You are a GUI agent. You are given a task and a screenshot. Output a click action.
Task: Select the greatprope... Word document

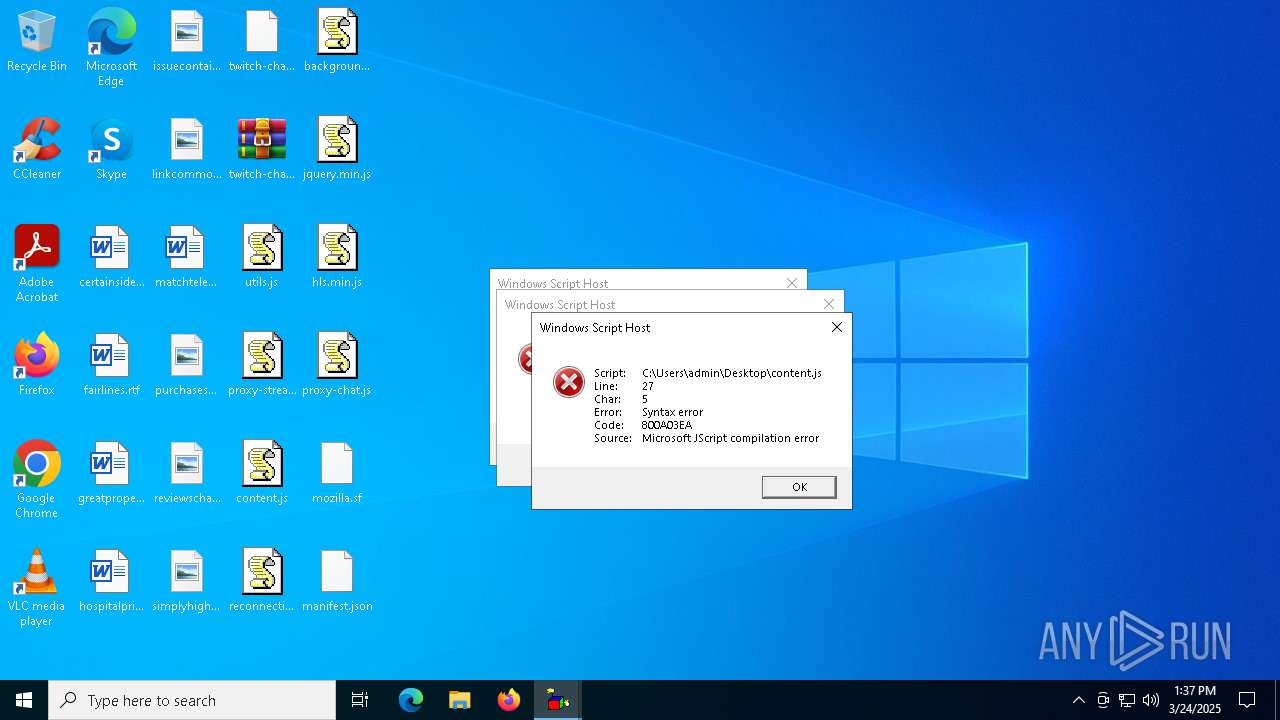(111, 473)
